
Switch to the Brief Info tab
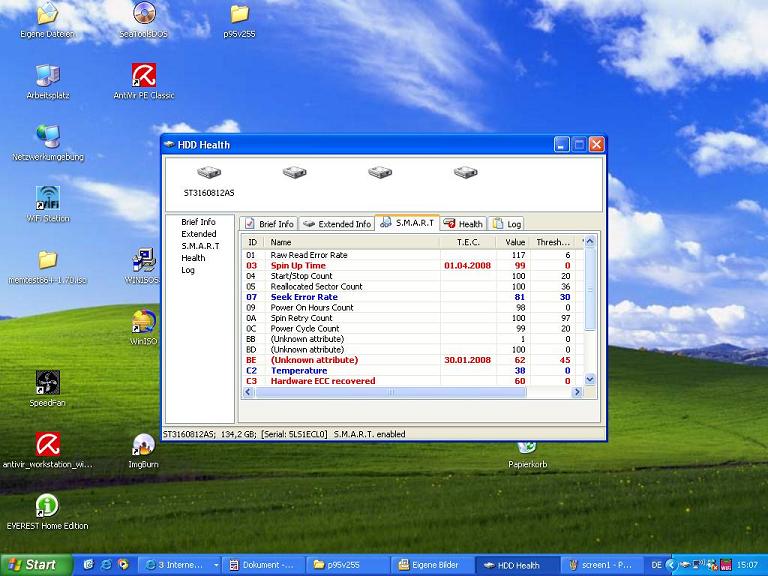269,224
